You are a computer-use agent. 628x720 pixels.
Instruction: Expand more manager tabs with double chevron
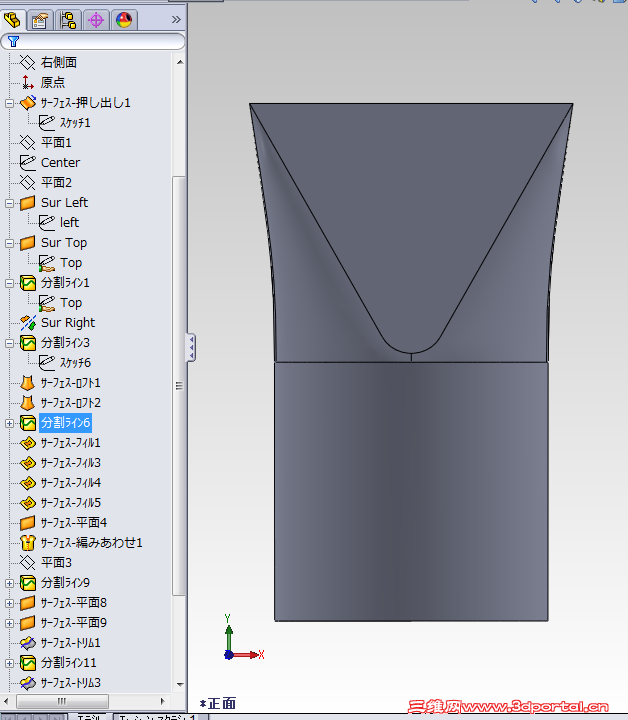(176, 20)
